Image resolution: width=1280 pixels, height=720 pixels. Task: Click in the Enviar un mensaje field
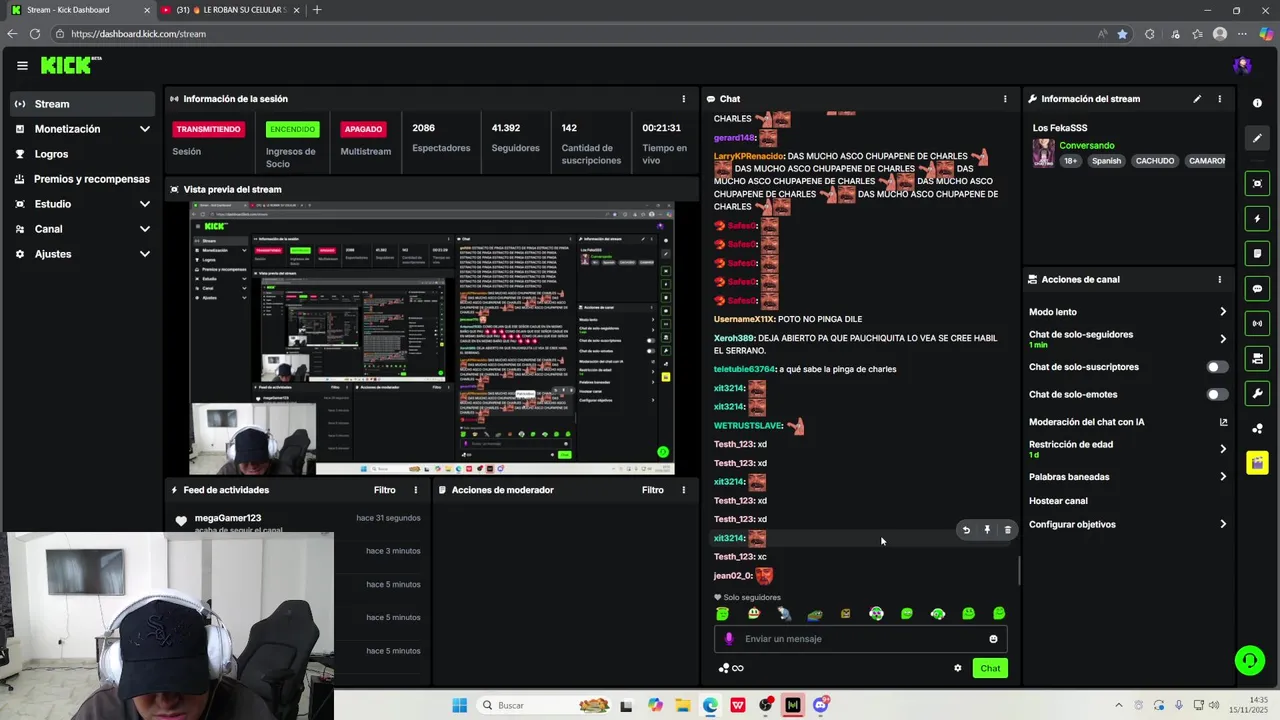[x=860, y=639]
